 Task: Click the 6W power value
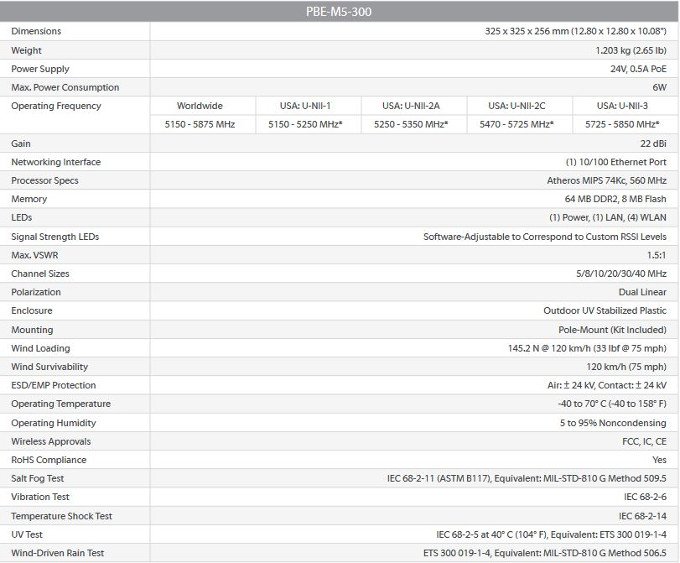[659, 88]
